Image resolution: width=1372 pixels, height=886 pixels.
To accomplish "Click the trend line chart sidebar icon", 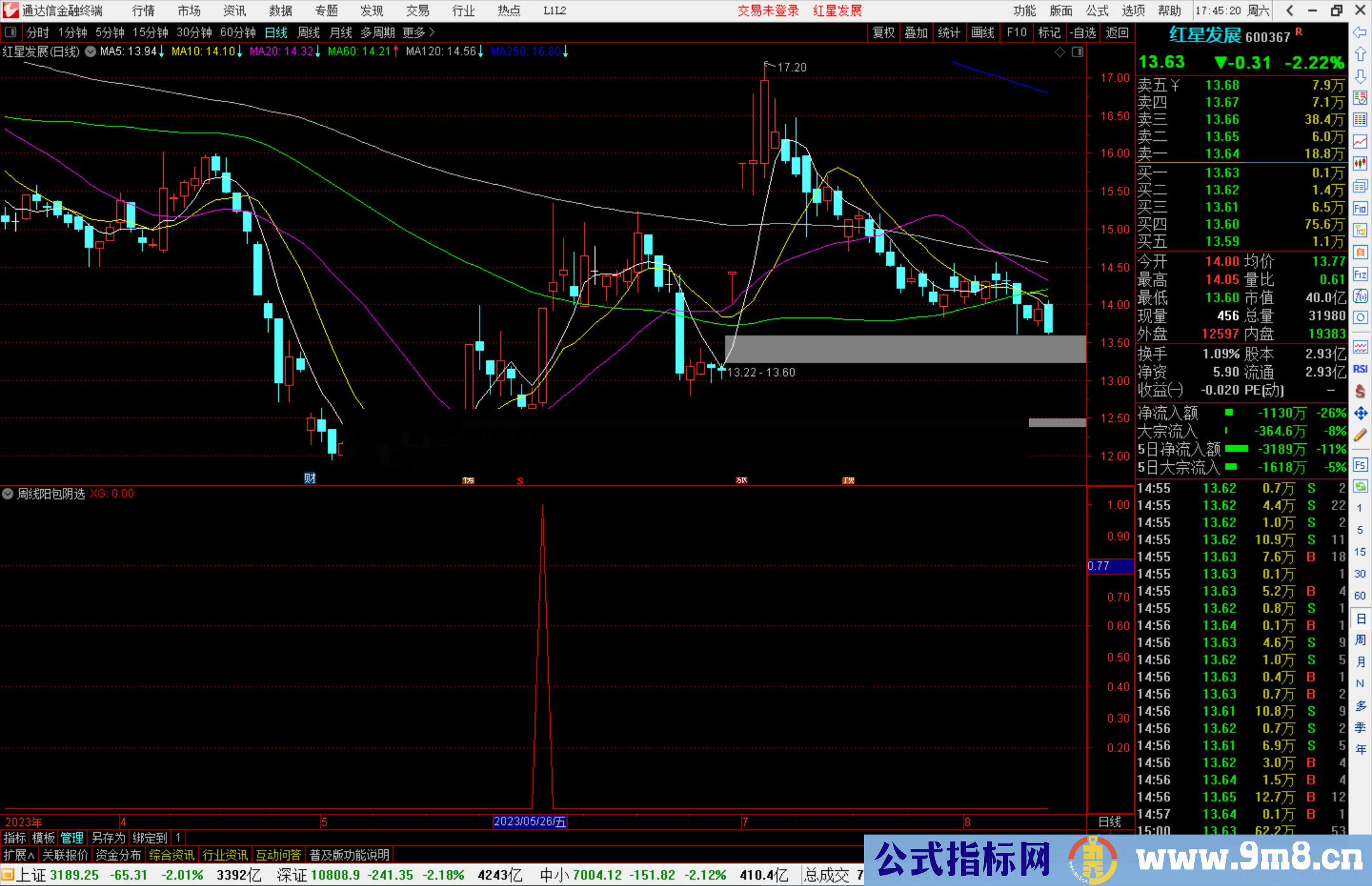I will (x=1360, y=142).
